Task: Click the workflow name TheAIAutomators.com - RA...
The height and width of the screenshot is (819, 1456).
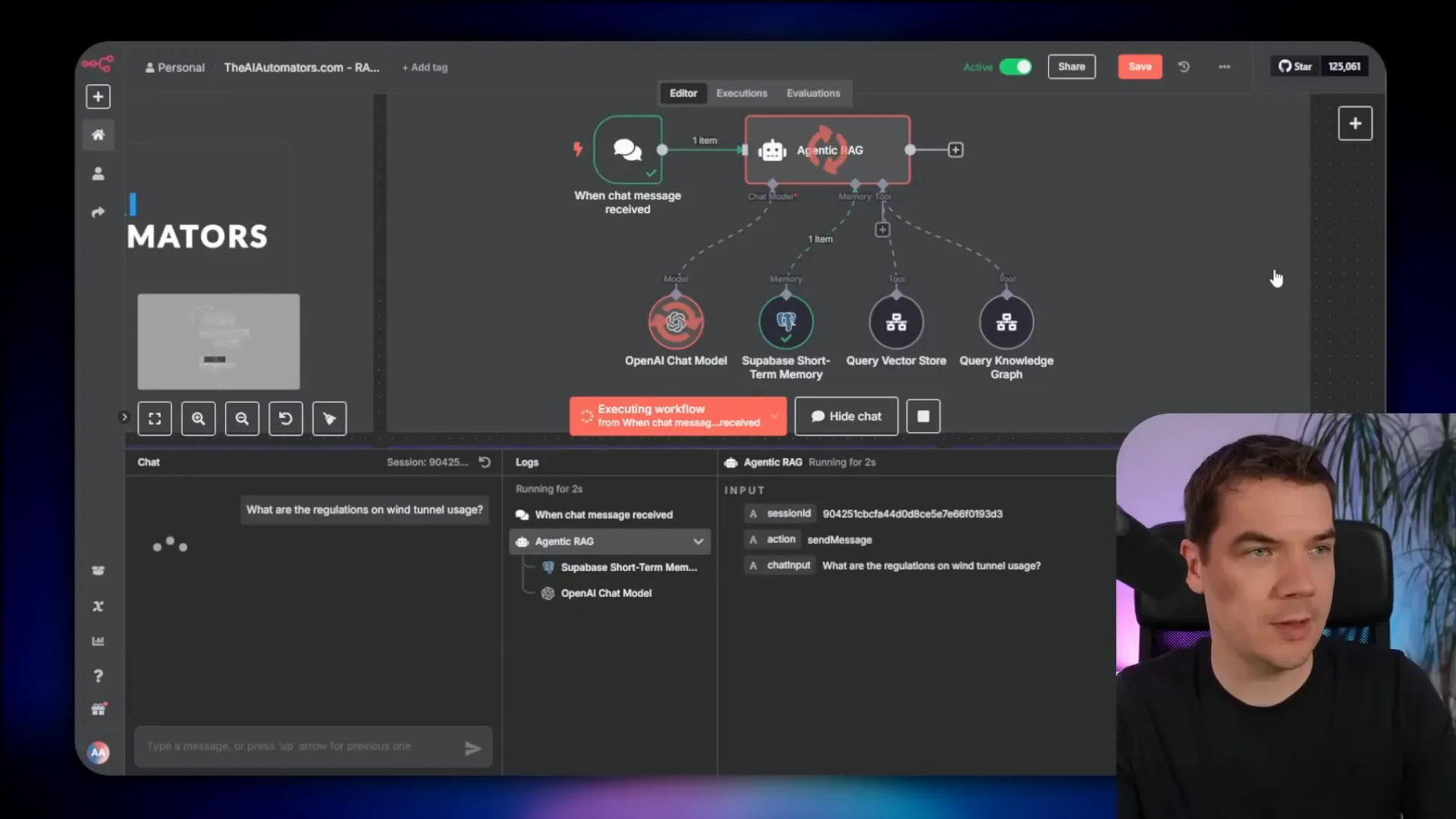Action: coord(302,67)
